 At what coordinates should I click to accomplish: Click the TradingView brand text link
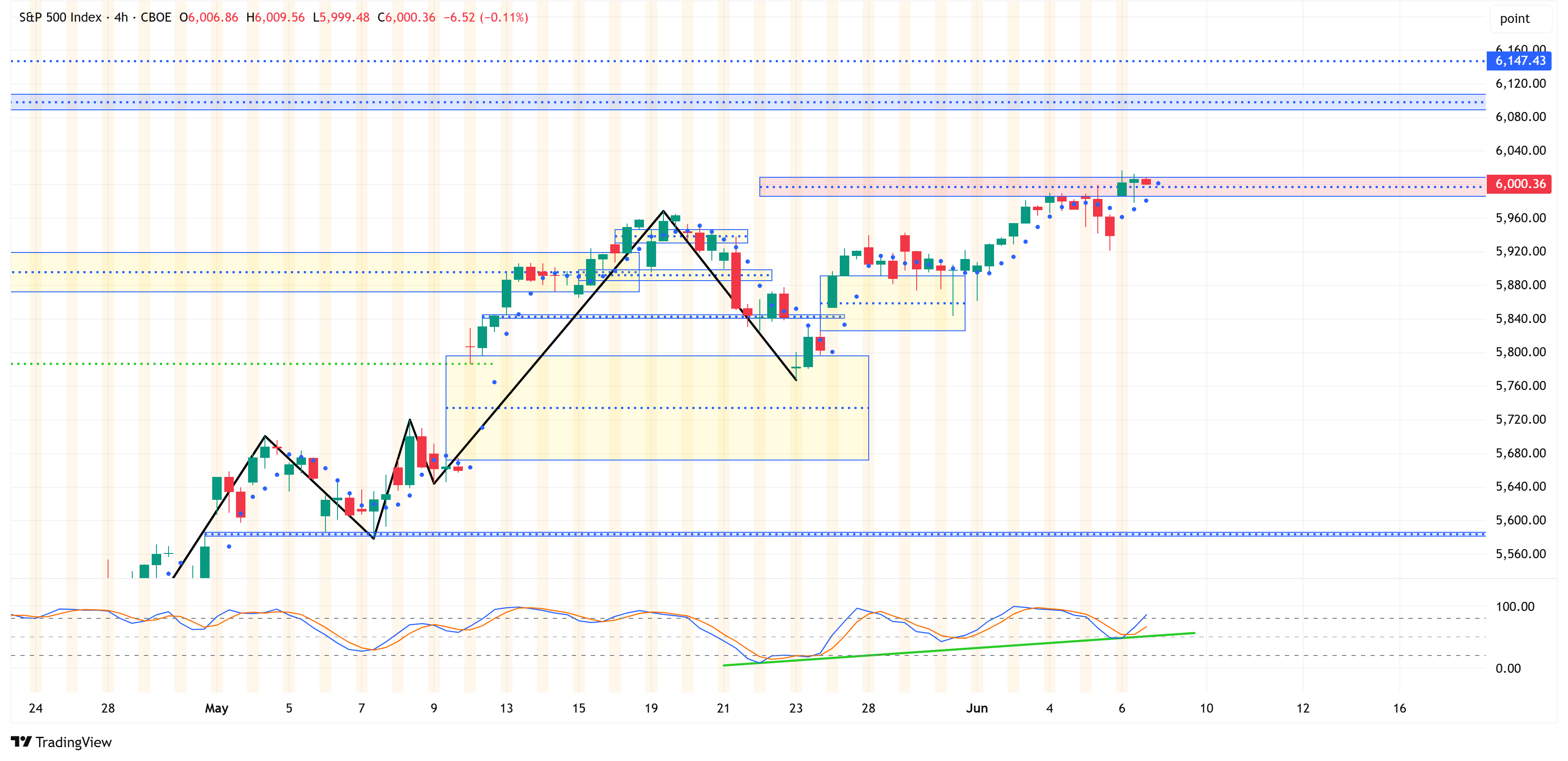coord(73,742)
